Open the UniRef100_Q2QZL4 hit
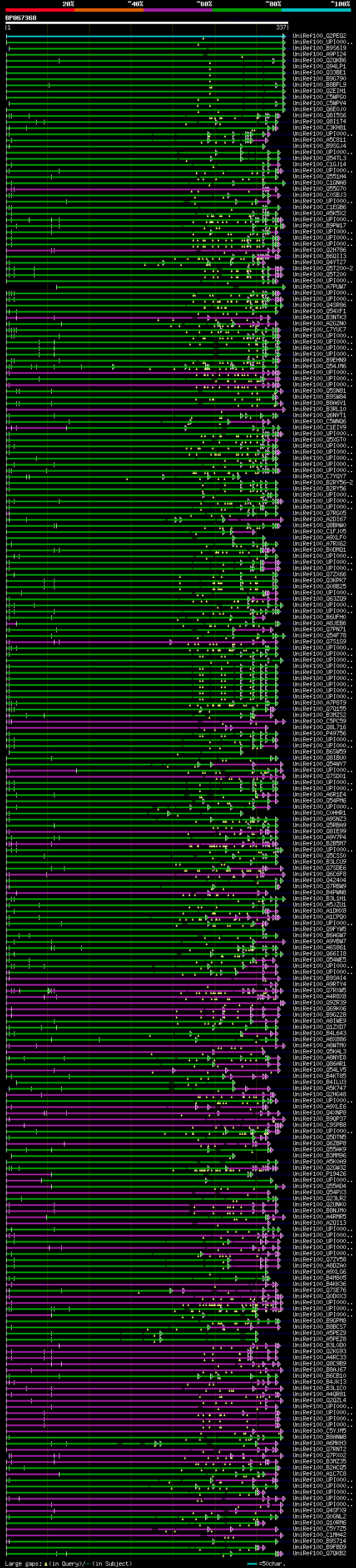356x1568 pixels. pyautogui.click(x=319, y=1401)
